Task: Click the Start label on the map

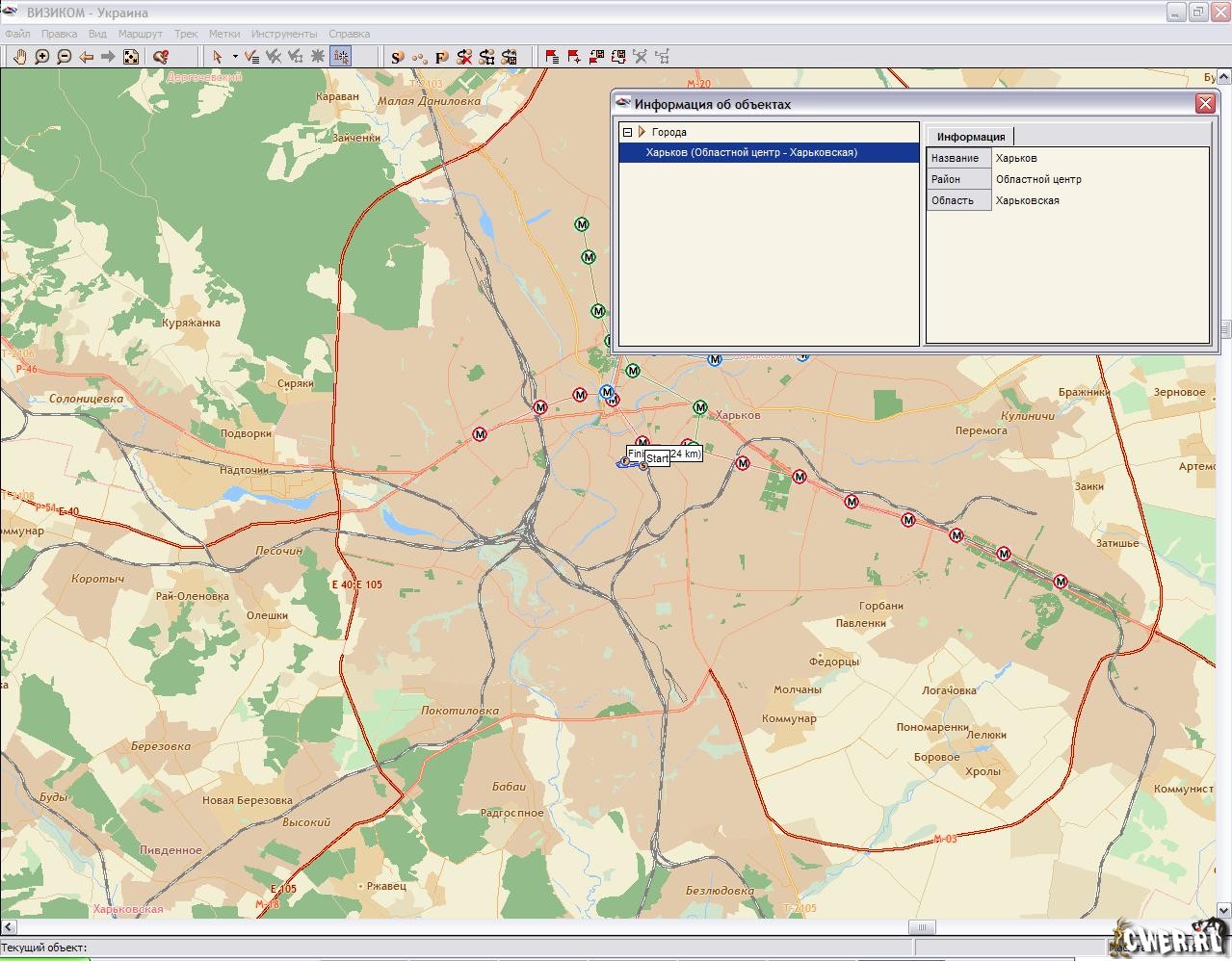Action: [x=658, y=459]
